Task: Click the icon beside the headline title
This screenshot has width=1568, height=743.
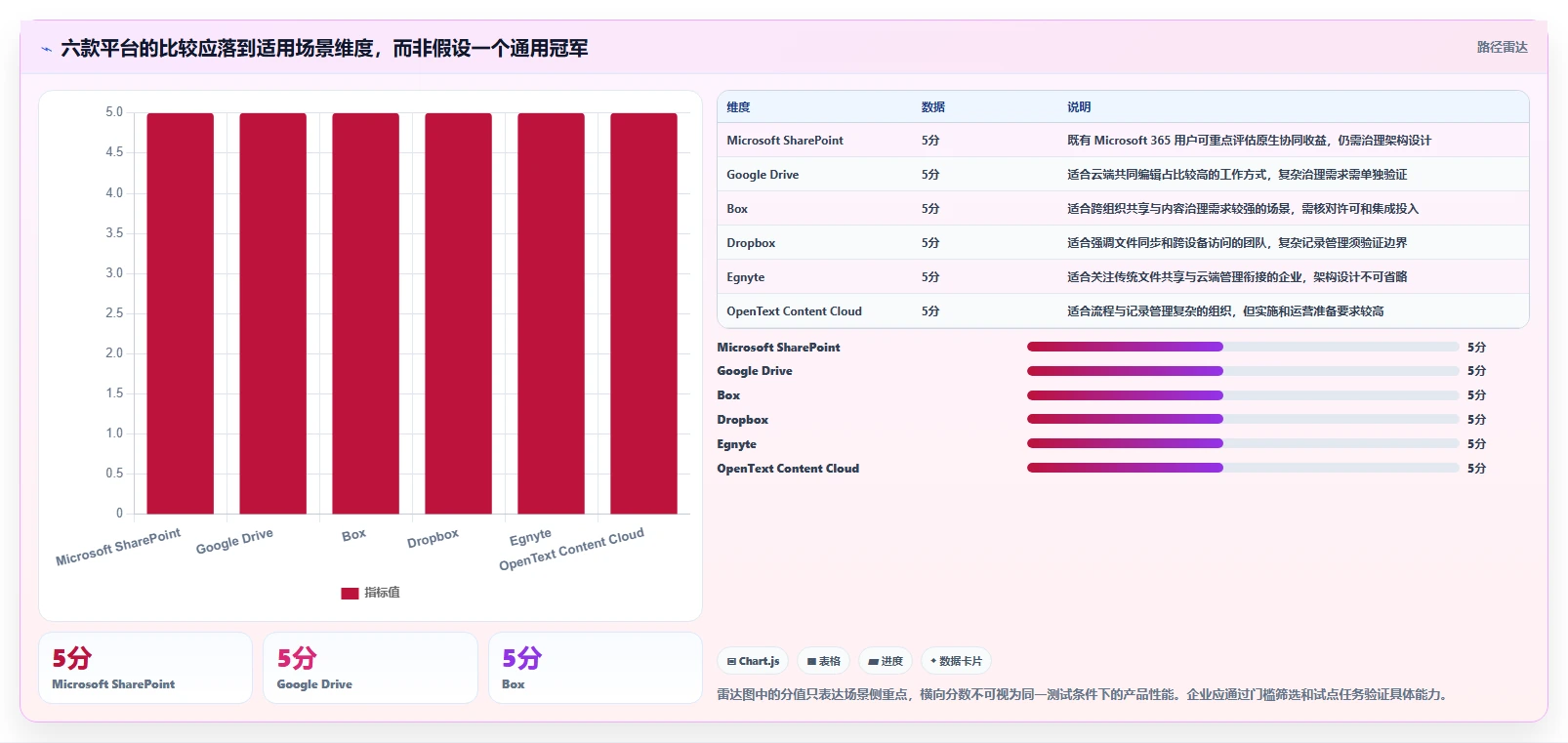Action: coord(46,49)
